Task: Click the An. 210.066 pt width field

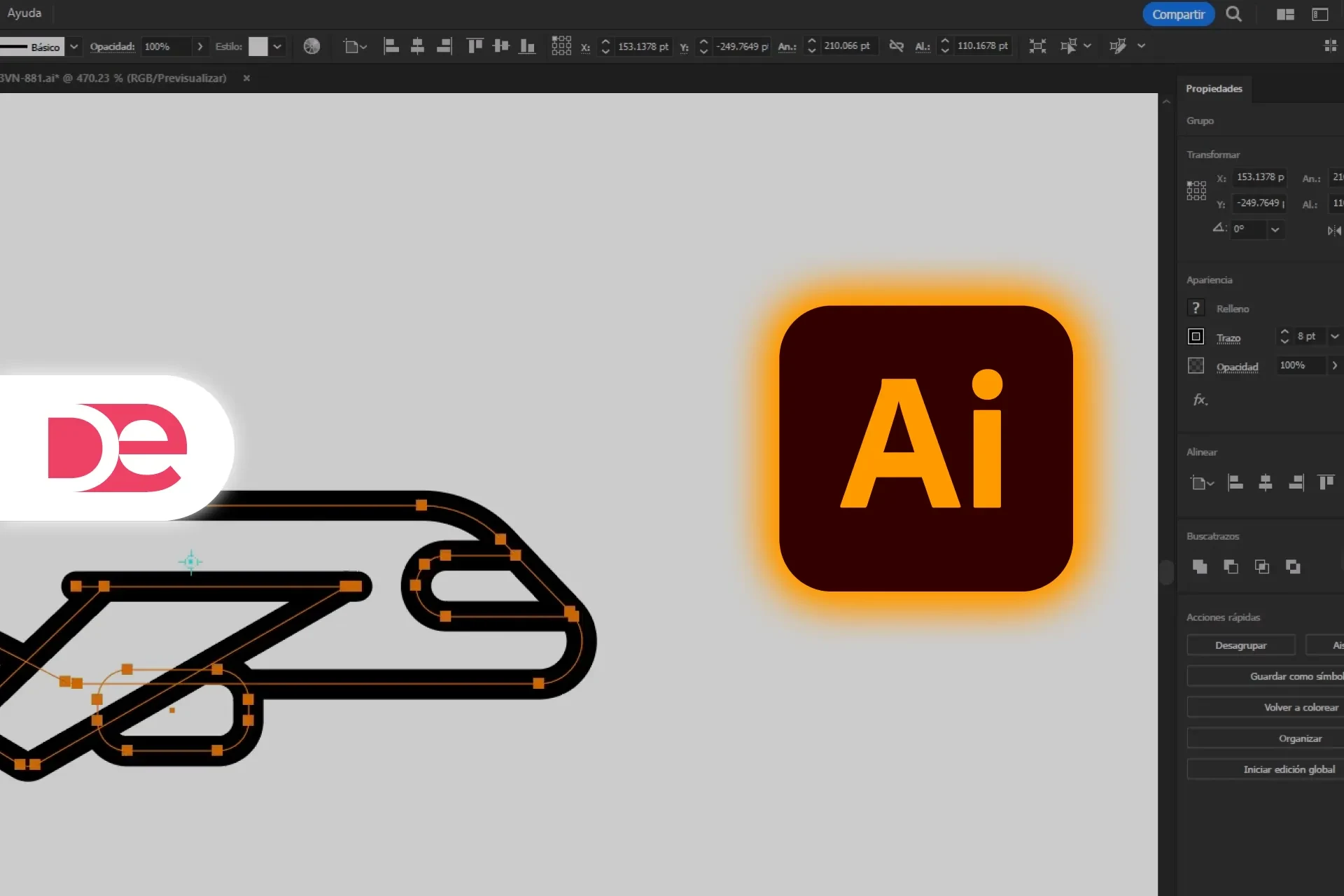Action: (848, 46)
